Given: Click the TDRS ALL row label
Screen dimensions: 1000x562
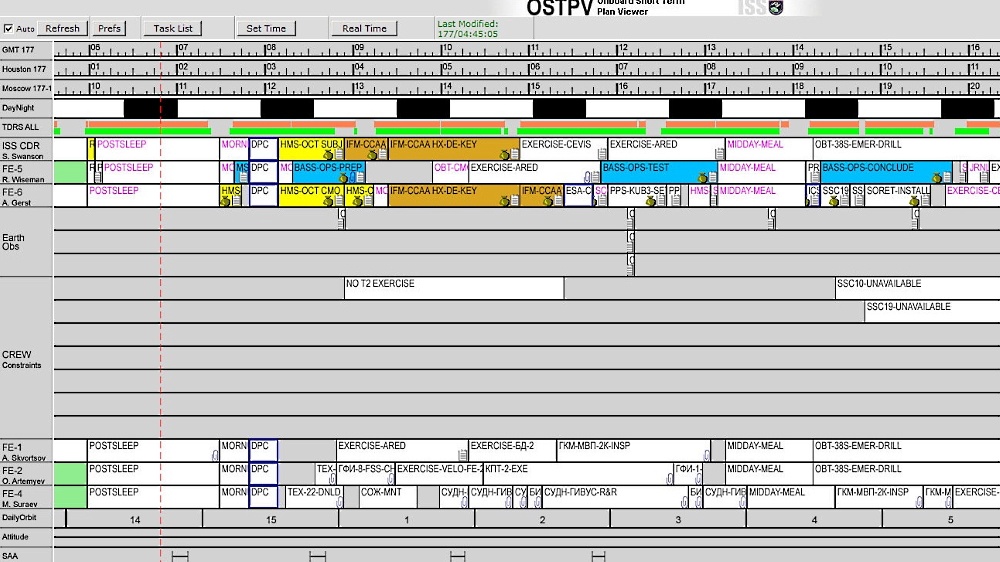Looking at the screenshot, I should coord(26,127).
